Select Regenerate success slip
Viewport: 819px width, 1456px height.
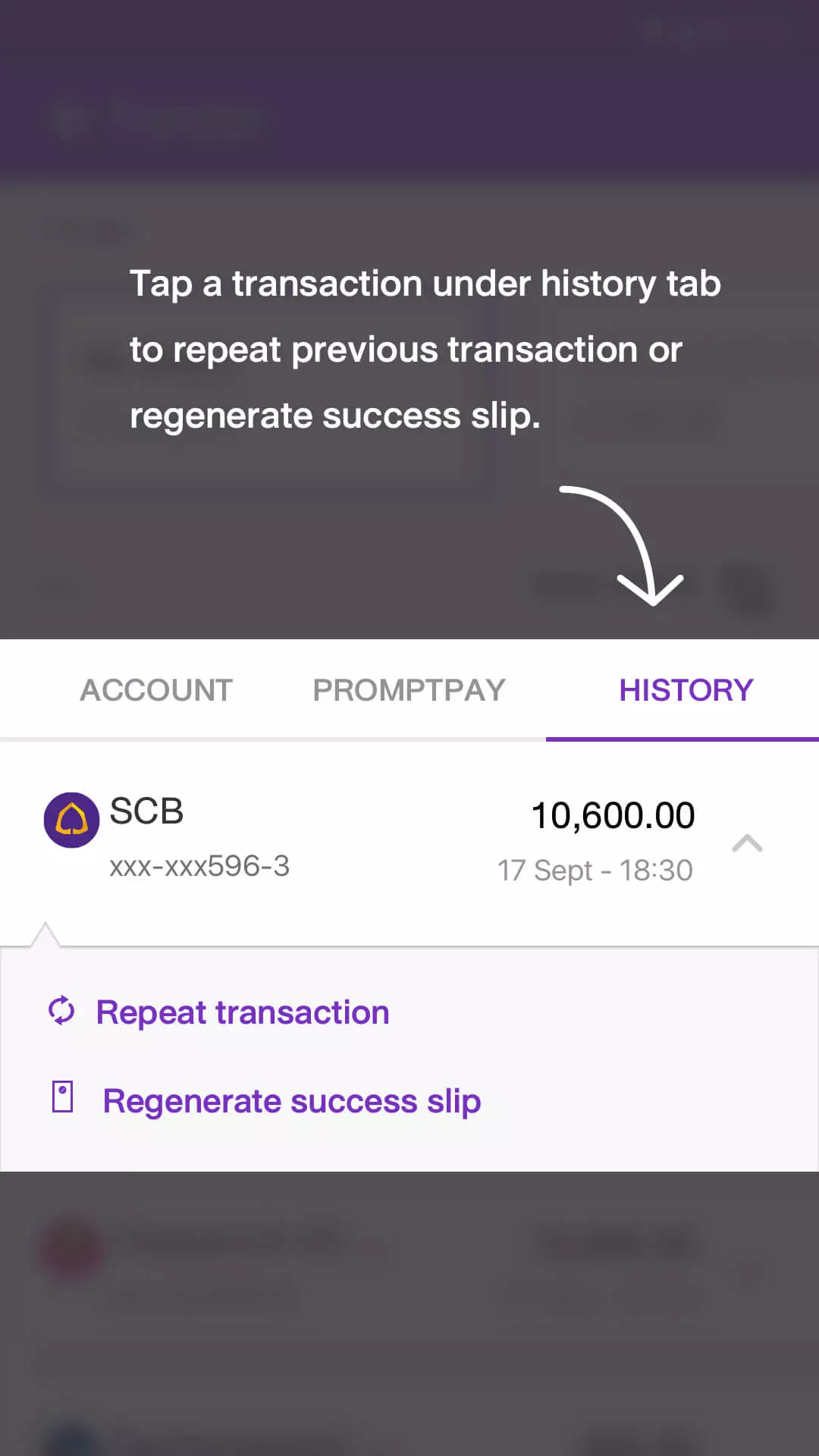tap(291, 1101)
